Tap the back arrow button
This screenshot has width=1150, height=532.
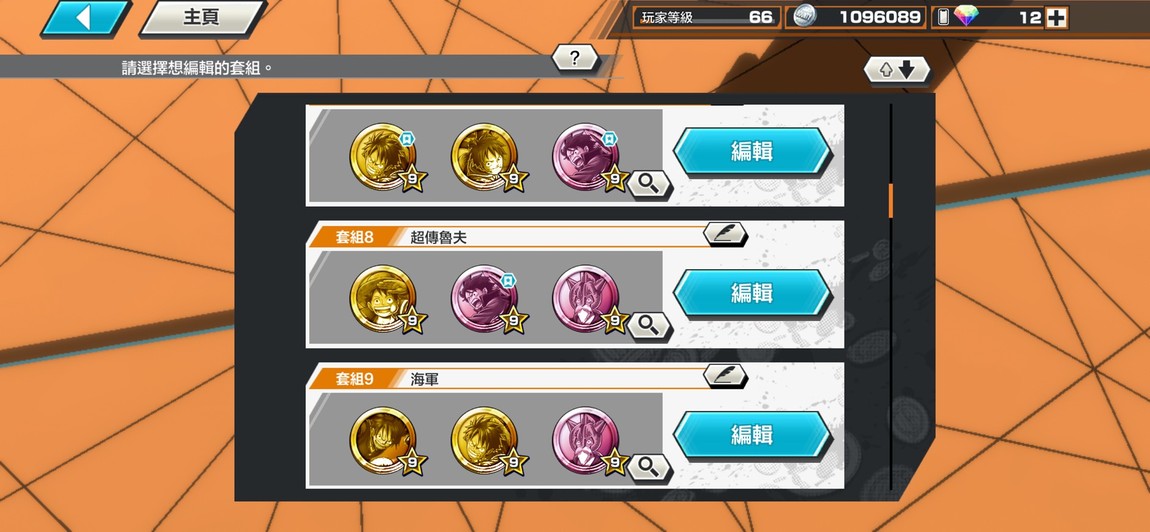coord(85,18)
